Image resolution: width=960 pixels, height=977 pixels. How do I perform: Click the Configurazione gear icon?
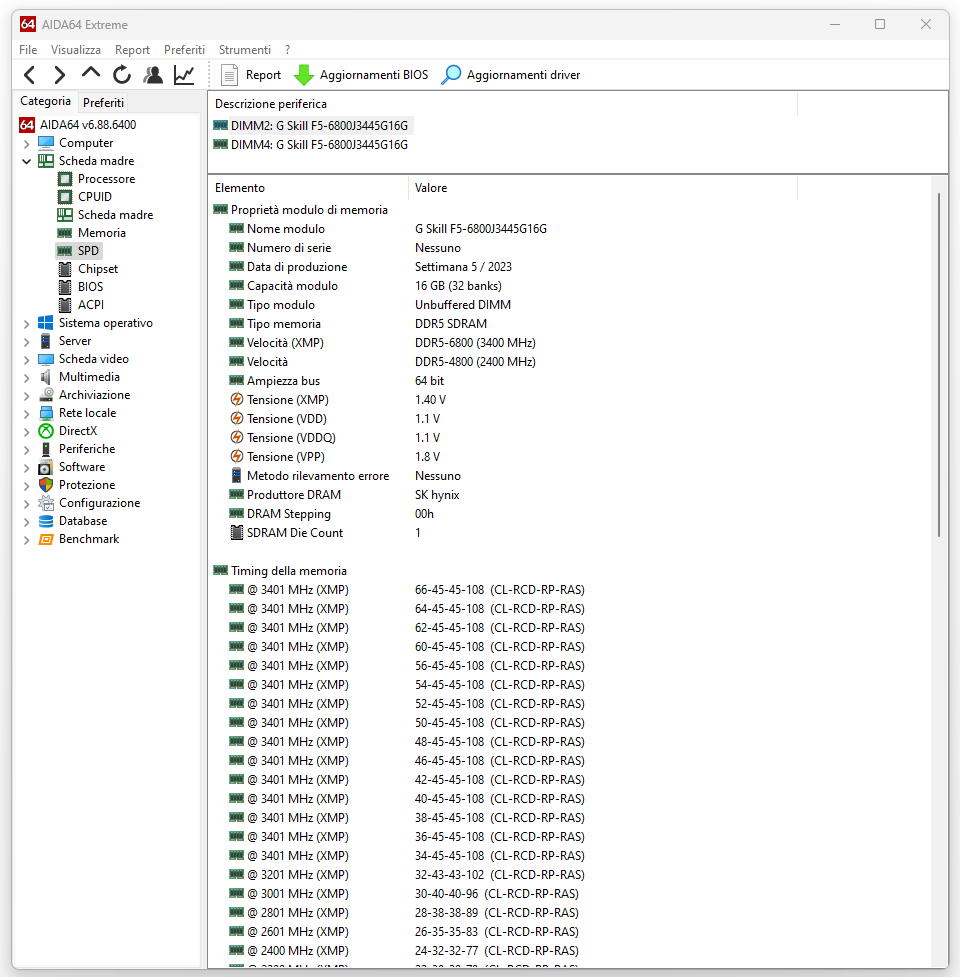click(45, 503)
